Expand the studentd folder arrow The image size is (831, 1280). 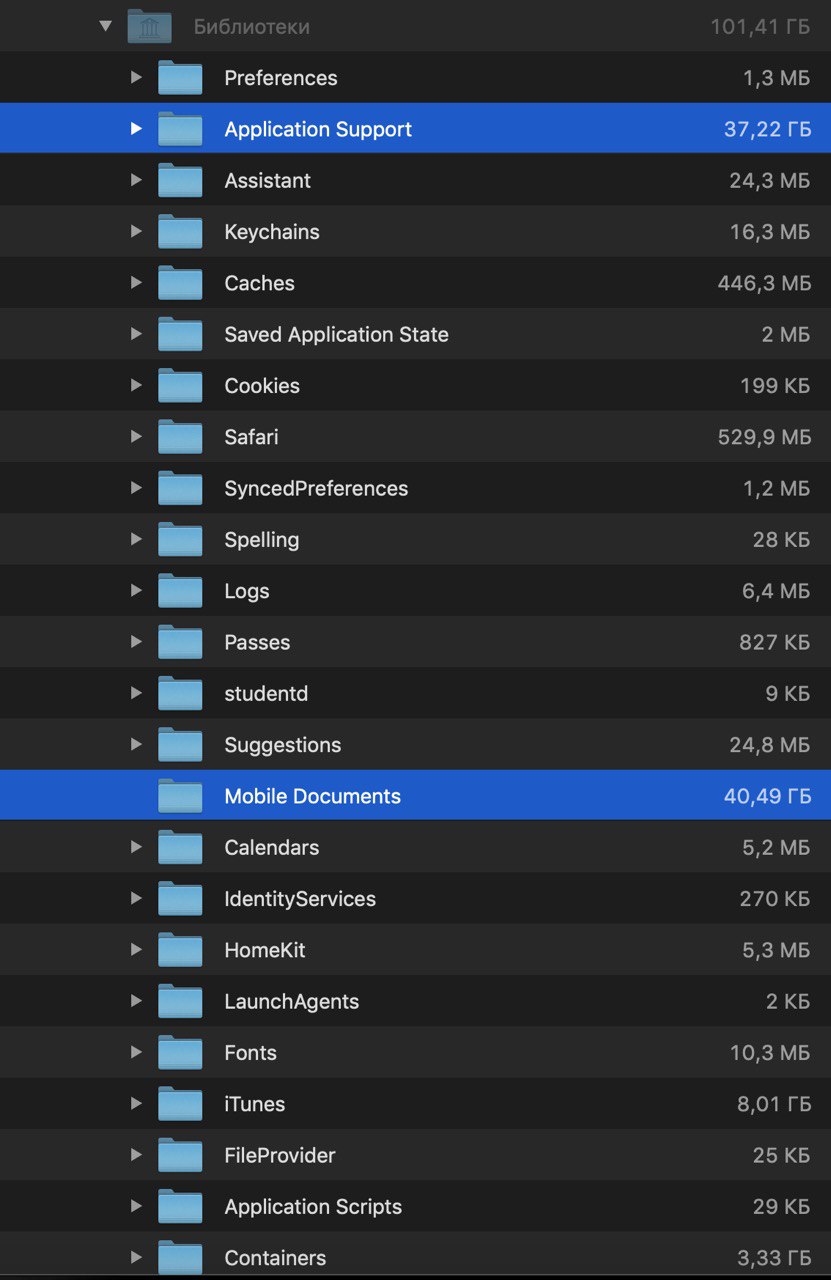click(136, 692)
